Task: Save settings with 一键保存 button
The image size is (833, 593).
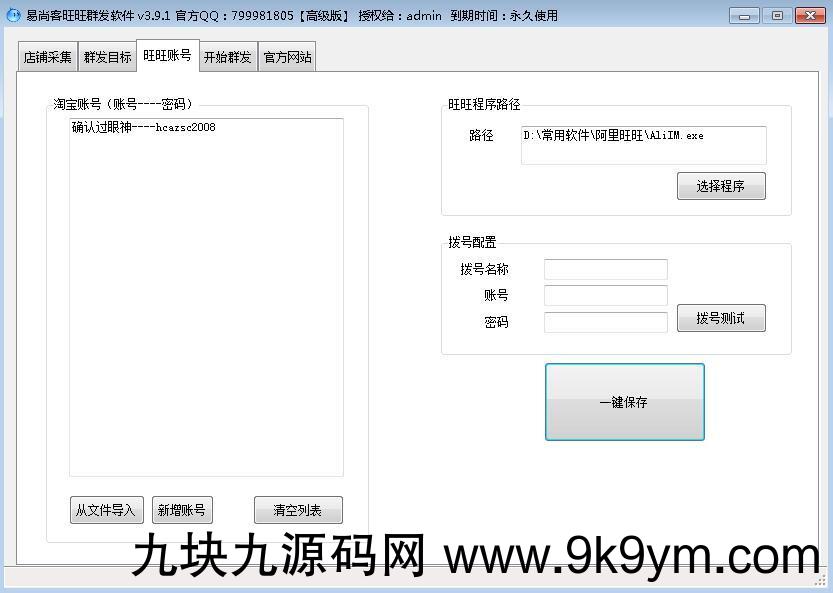Action: (x=624, y=402)
